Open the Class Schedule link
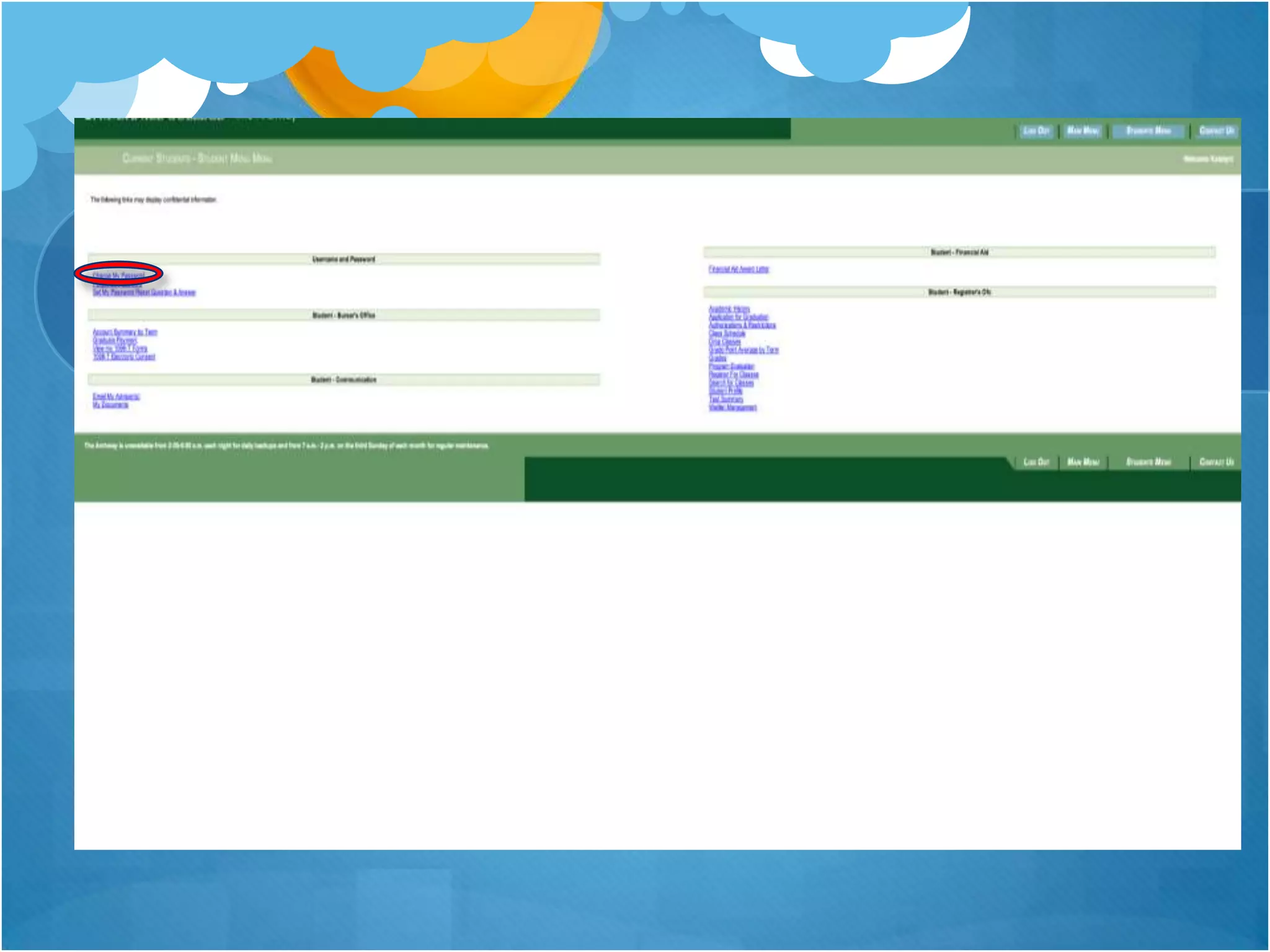Screen dimensions: 1270x952 tap(727, 333)
